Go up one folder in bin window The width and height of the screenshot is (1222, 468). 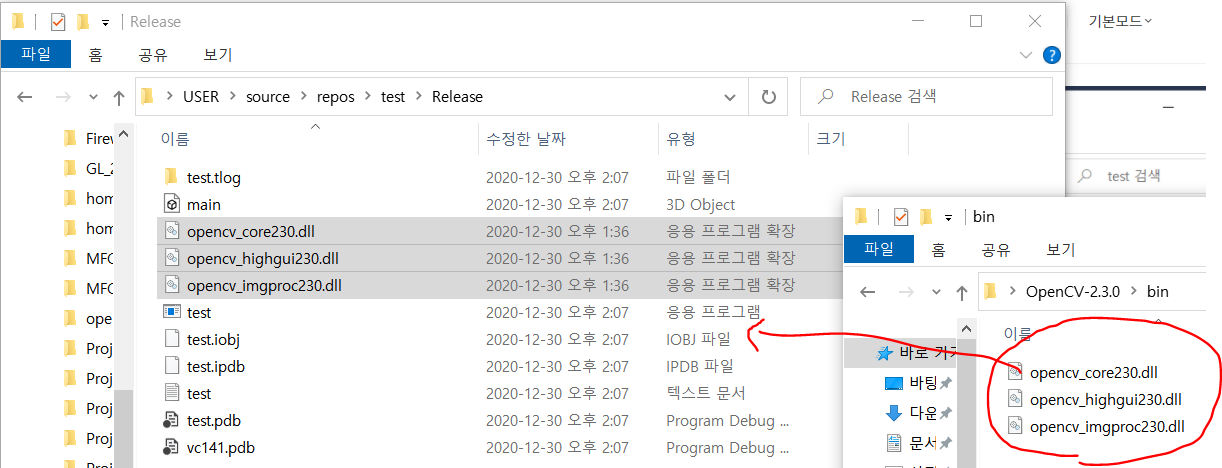[x=962, y=292]
